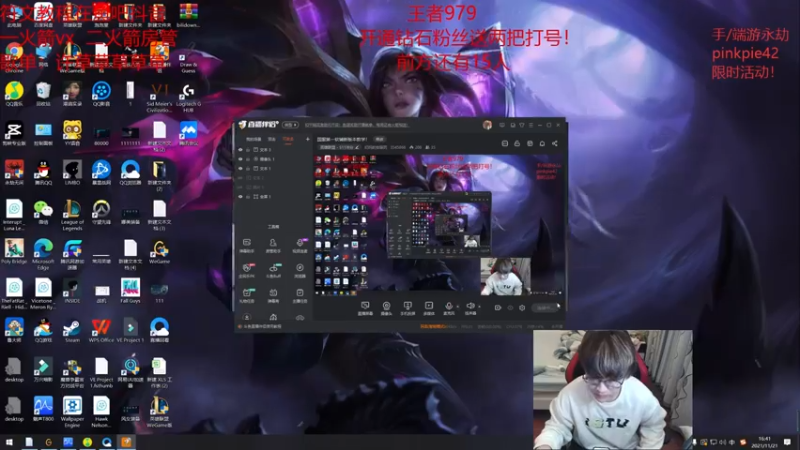Mute the 扬声器 speaker icon
800x450 pixels.
470,308
